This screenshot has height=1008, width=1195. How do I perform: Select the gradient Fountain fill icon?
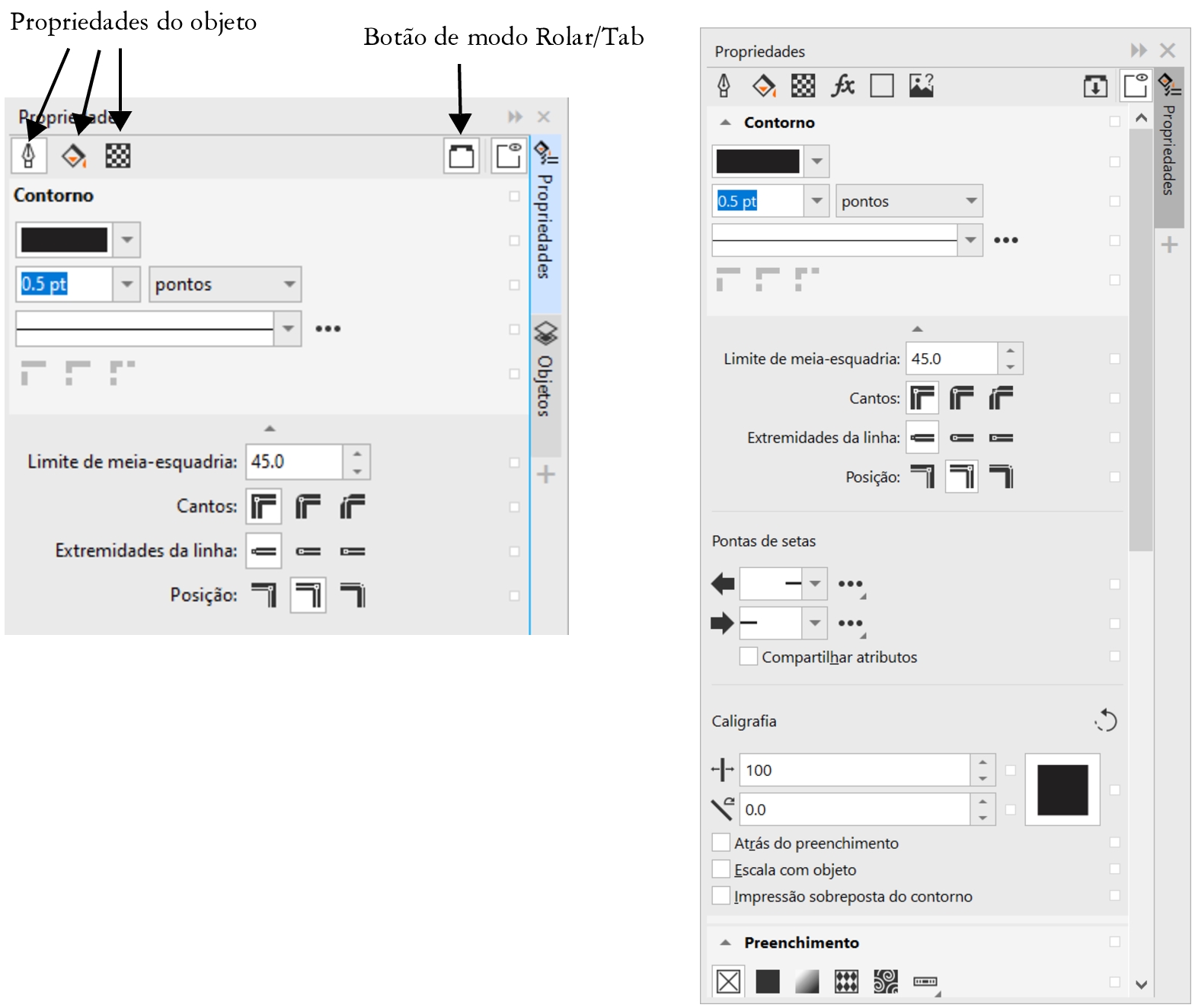pyautogui.click(x=807, y=981)
